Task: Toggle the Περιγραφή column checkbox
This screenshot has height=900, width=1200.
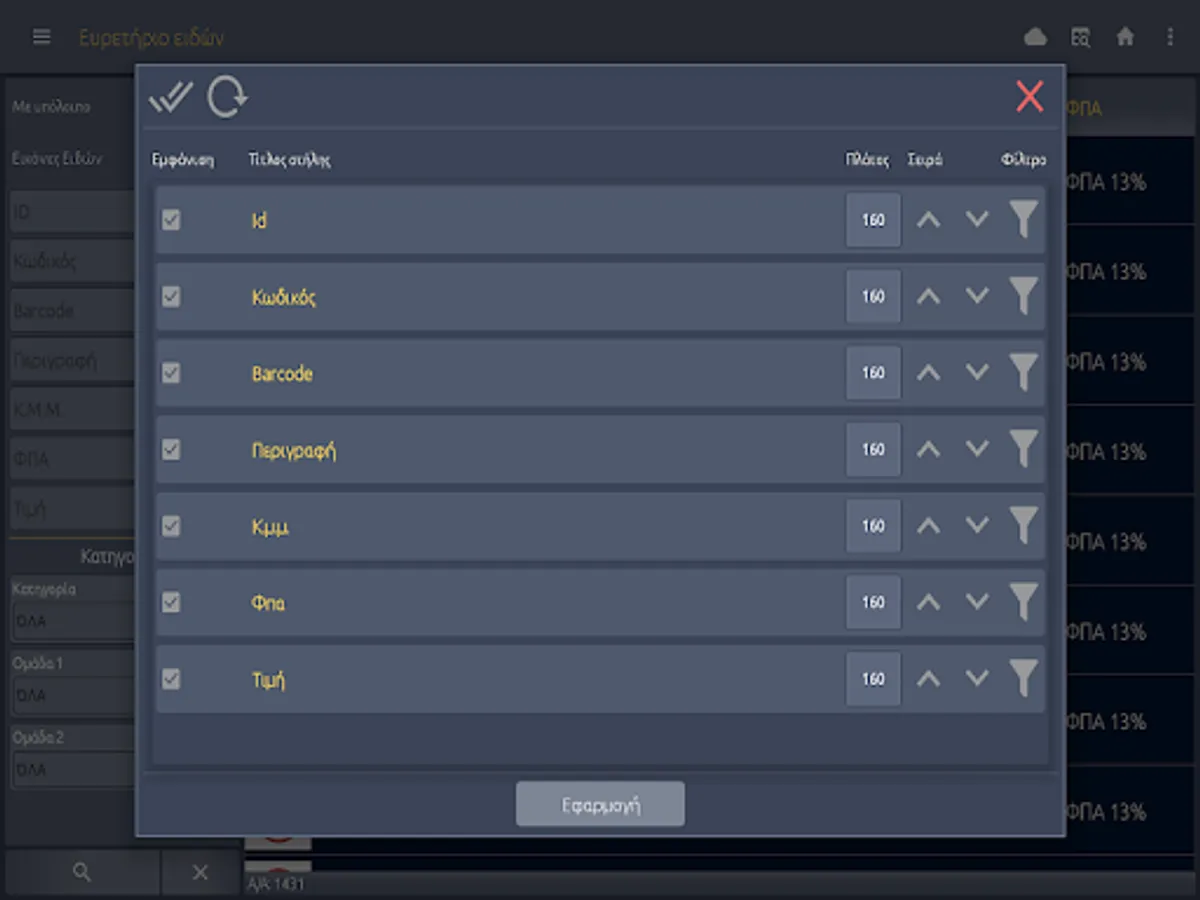Action: point(171,450)
